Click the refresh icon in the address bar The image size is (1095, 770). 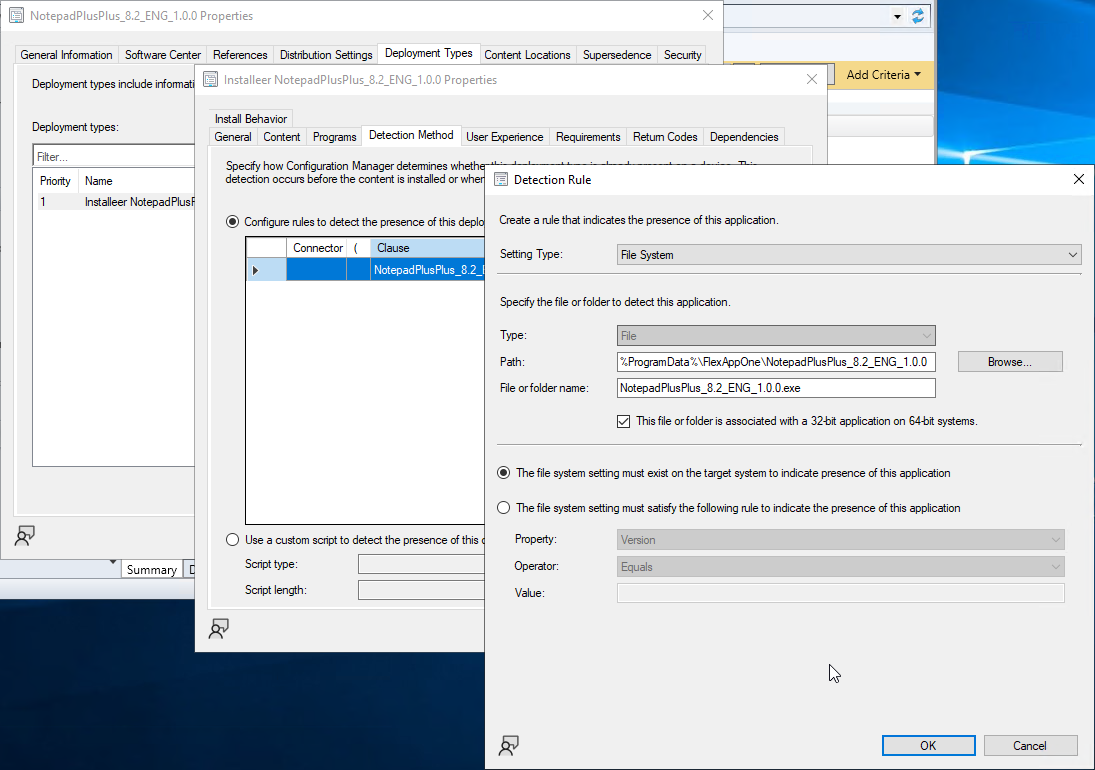[x=917, y=16]
